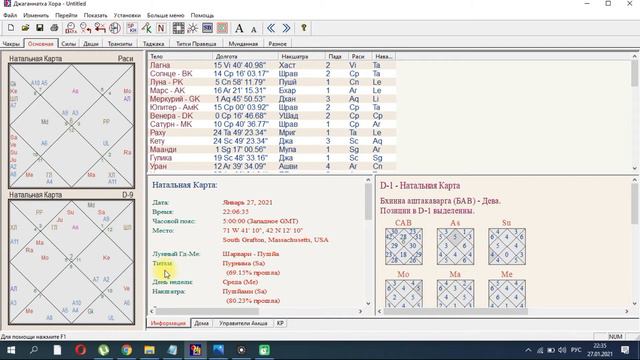Open Chrome from taskbar

tap(127, 350)
